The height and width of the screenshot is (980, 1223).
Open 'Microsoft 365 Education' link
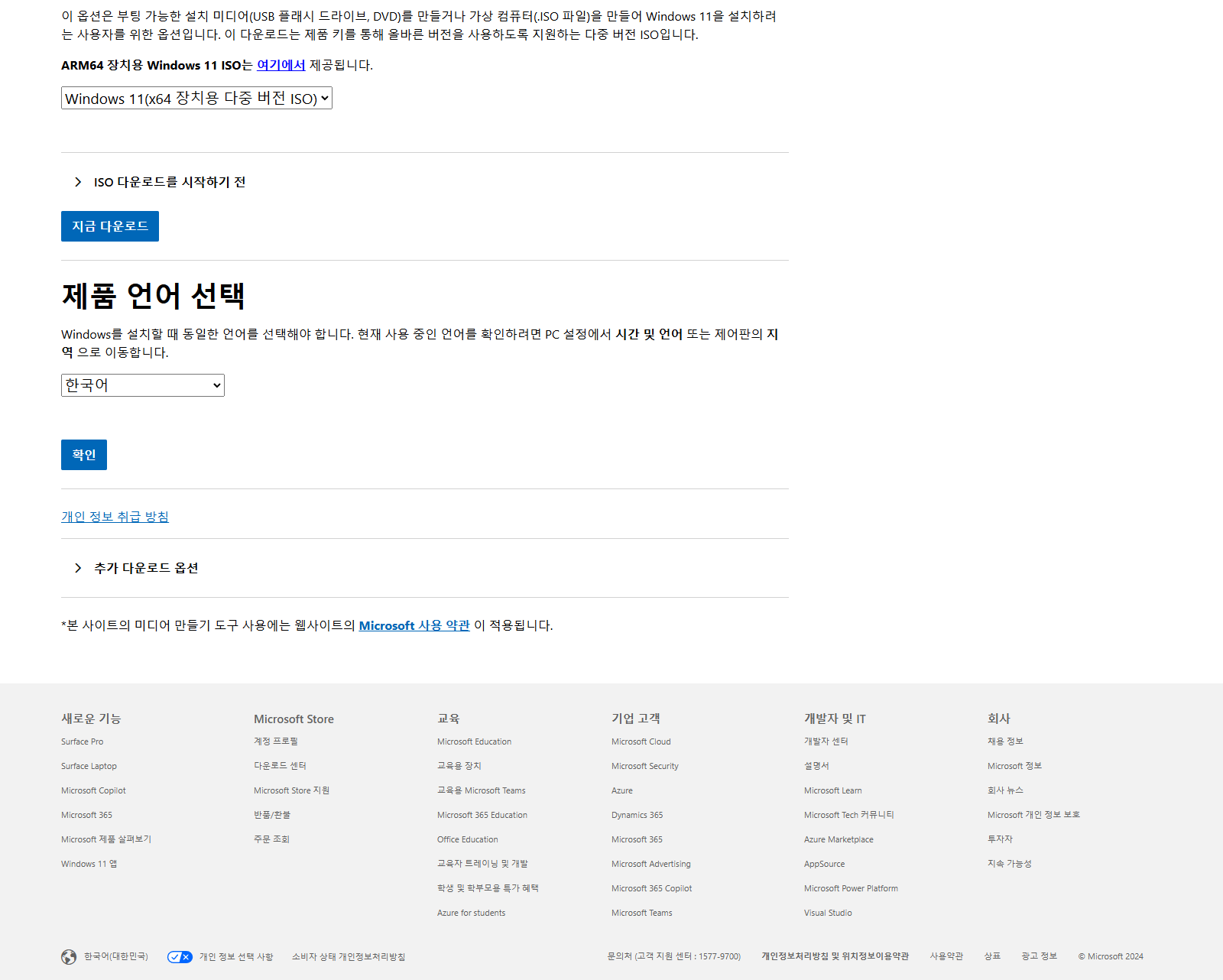[482, 815]
